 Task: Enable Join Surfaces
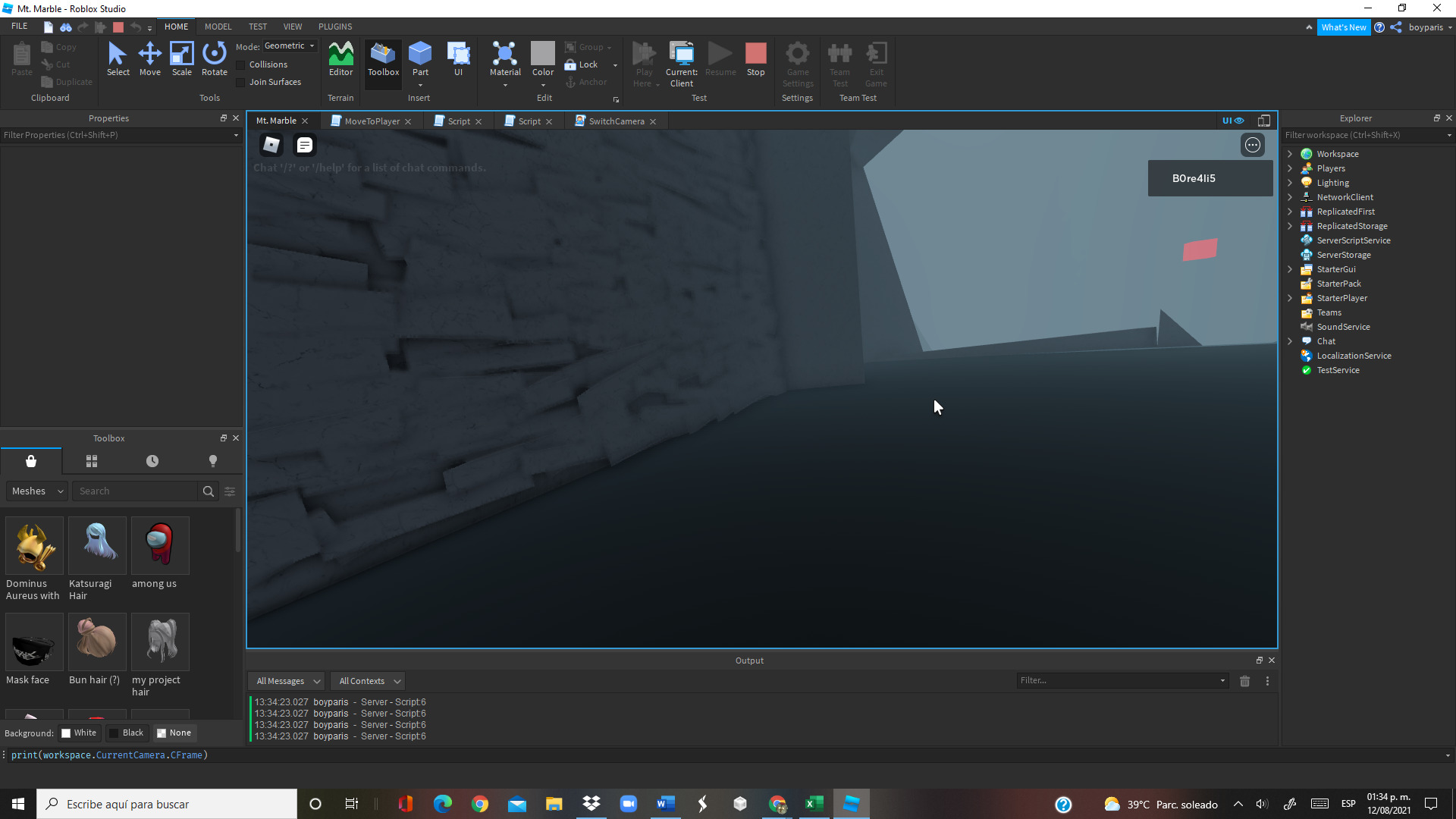(x=241, y=82)
